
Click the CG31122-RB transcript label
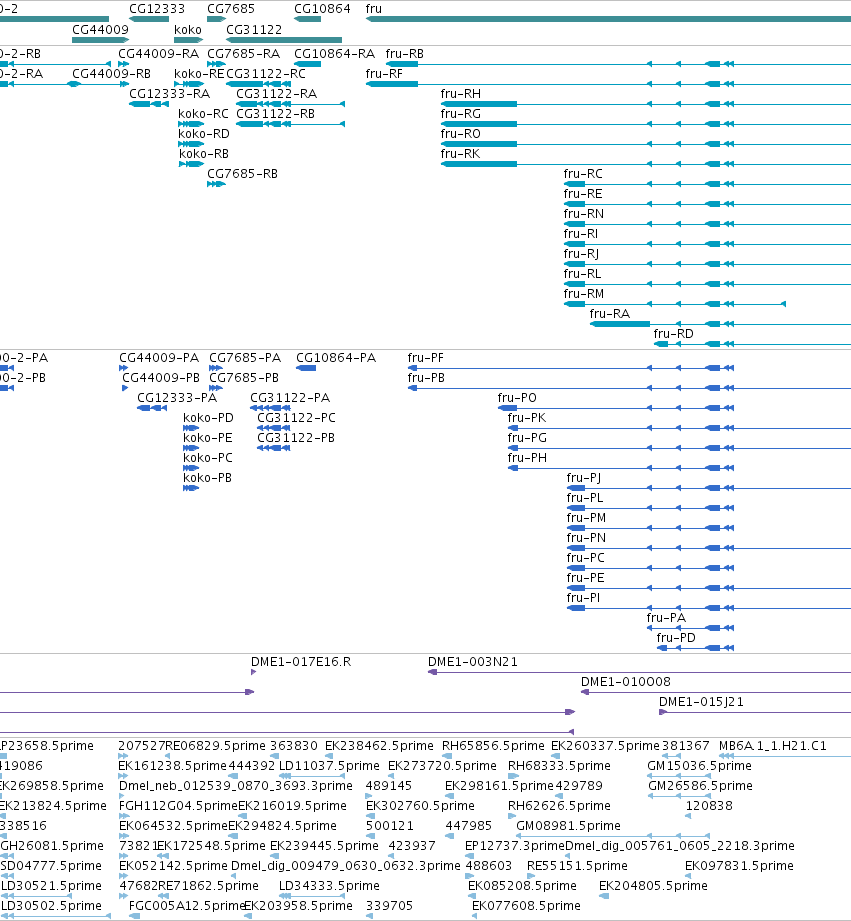(275, 114)
